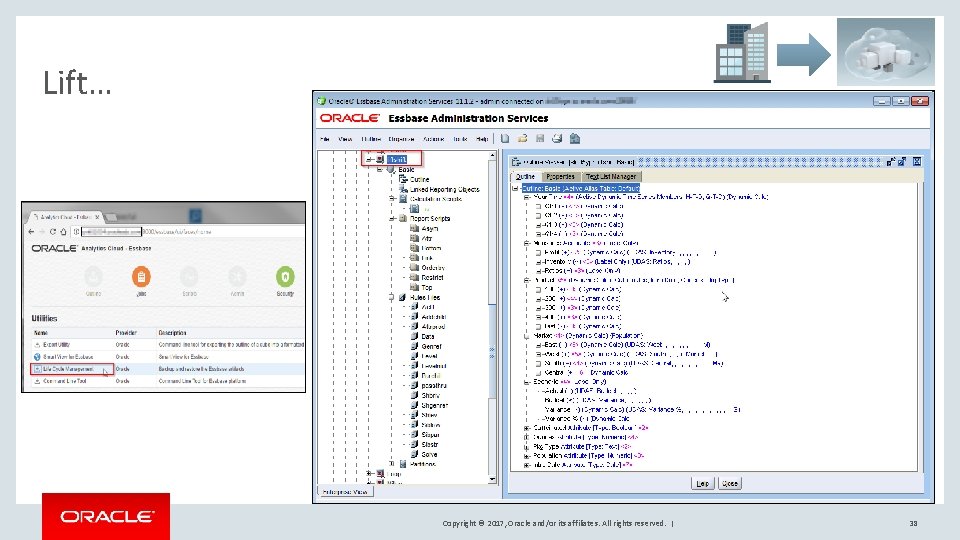Switch to the Outline tab
The width and height of the screenshot is (960, 540).
[525, 176]
